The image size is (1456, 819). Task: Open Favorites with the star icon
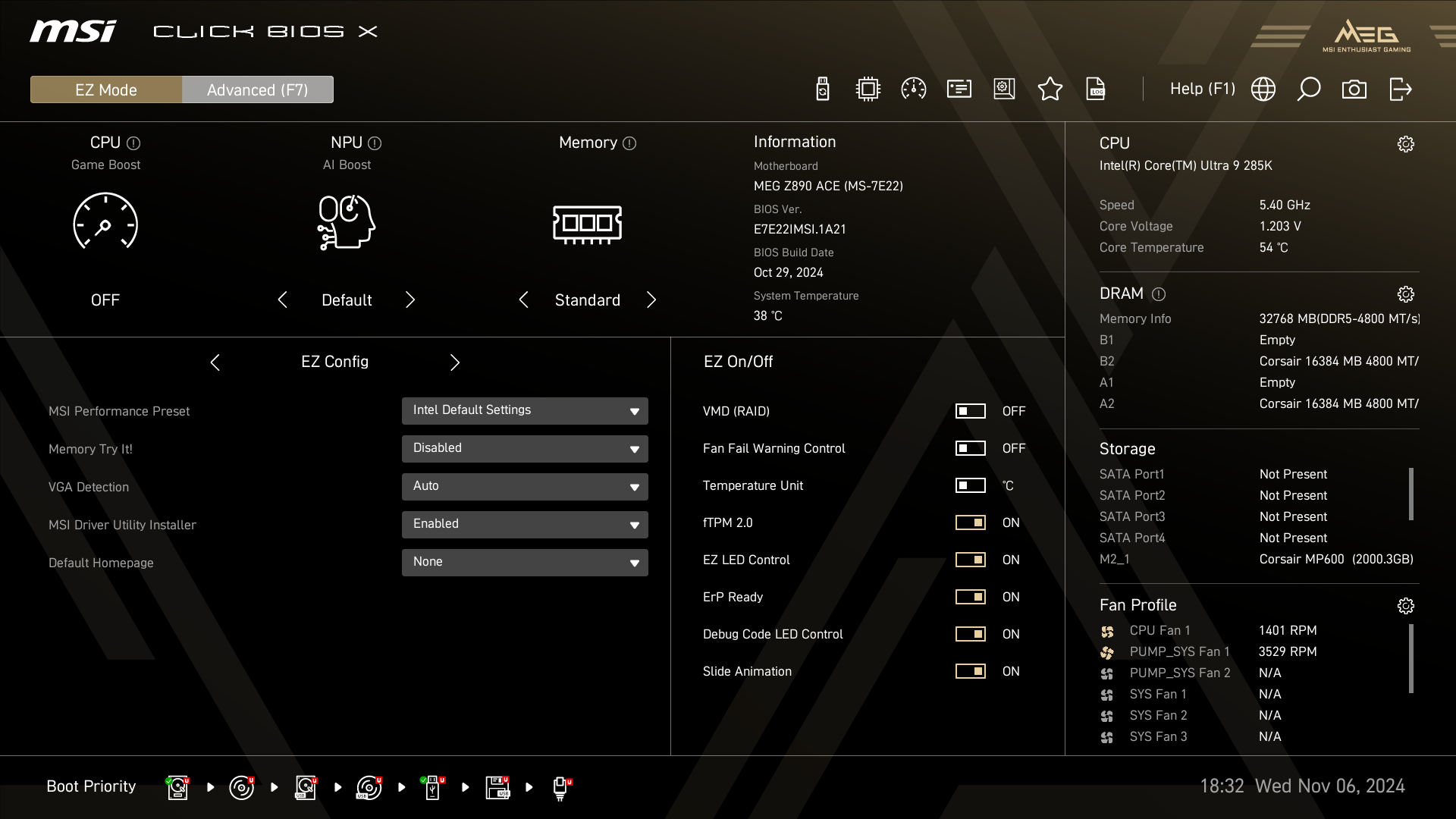tap(1050, 89)
